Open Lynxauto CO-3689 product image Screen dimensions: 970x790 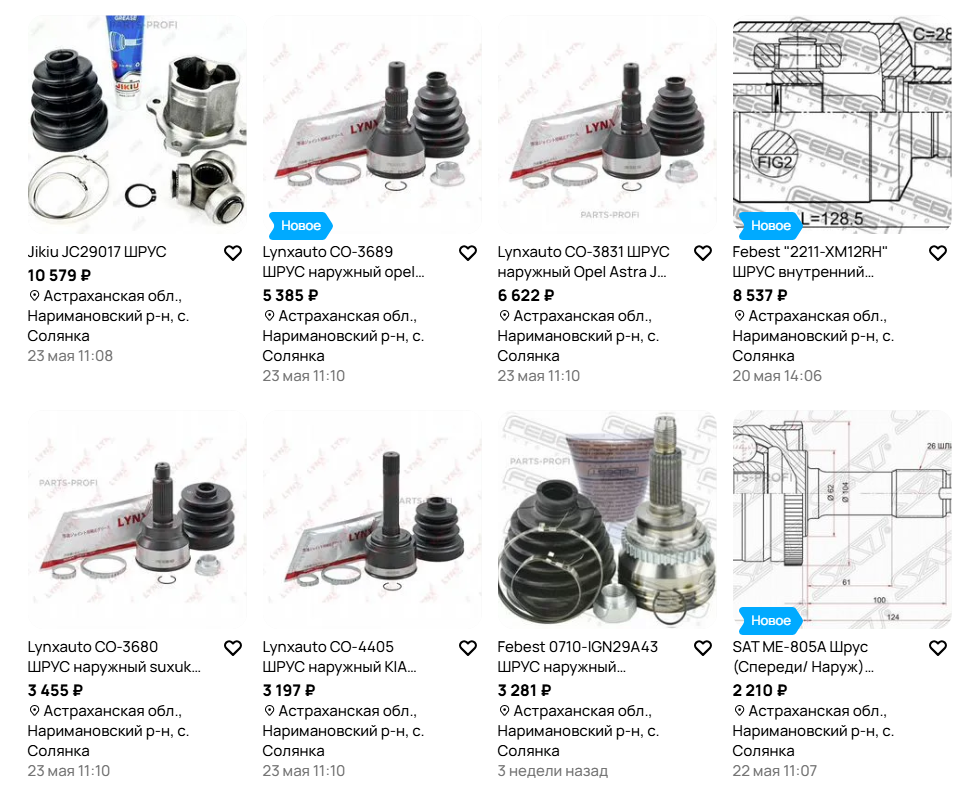(372, 124)
